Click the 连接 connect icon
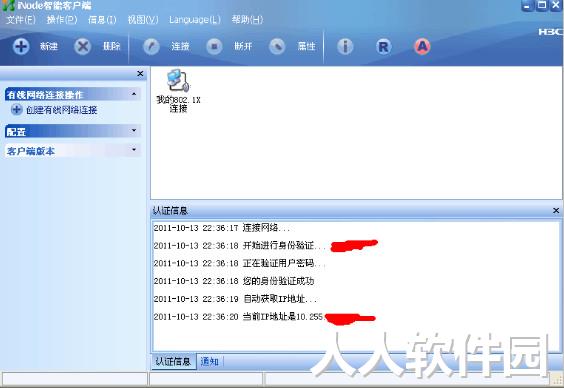The width and height of the screenshot is (564, 388). click(x=151, y=46)
